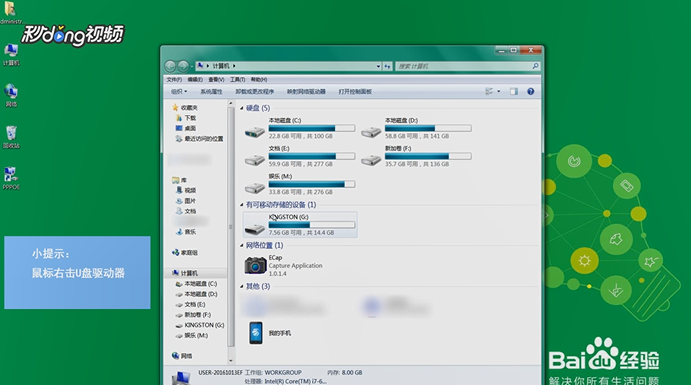Select 本地磁盘 (C:) in the navigation tree
Viewport: 691px width, 385px height.
(196, 284)
